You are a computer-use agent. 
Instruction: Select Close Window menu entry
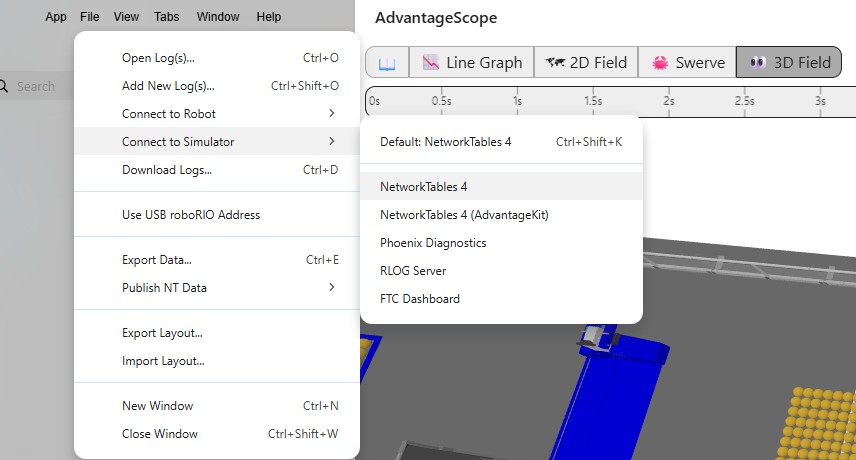pos(217,434)
